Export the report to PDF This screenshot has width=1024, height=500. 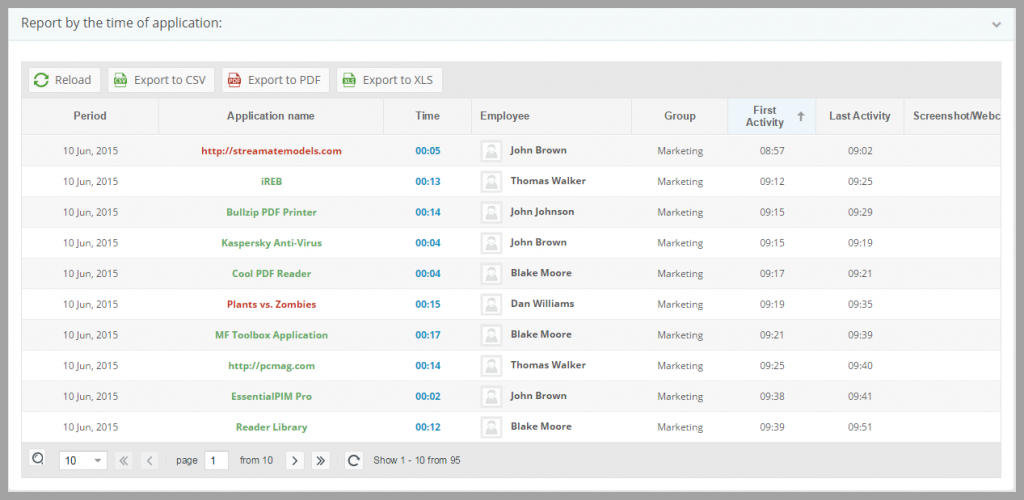275,80
